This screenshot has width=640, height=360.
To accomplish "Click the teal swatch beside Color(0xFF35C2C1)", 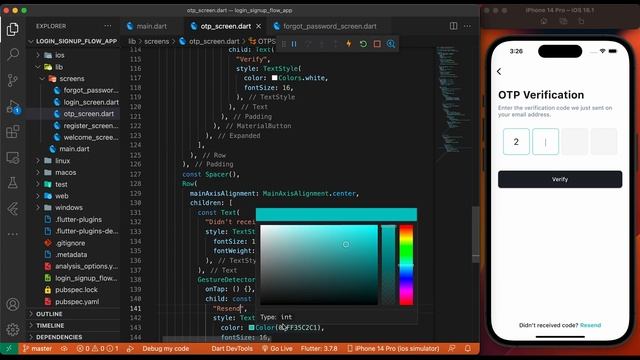I will click(251, 328).
